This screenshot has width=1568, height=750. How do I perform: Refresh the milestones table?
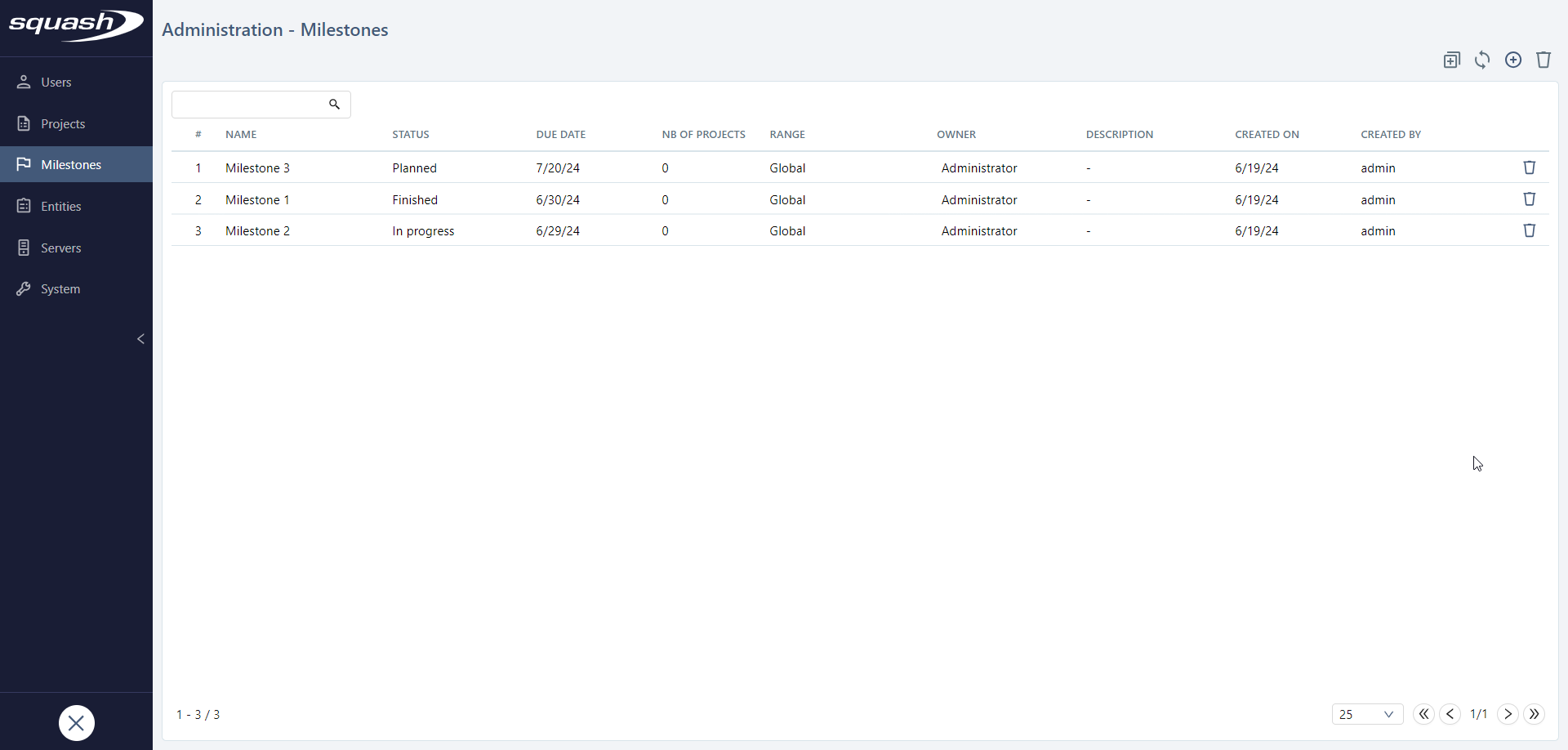[x=1482, y=60]
